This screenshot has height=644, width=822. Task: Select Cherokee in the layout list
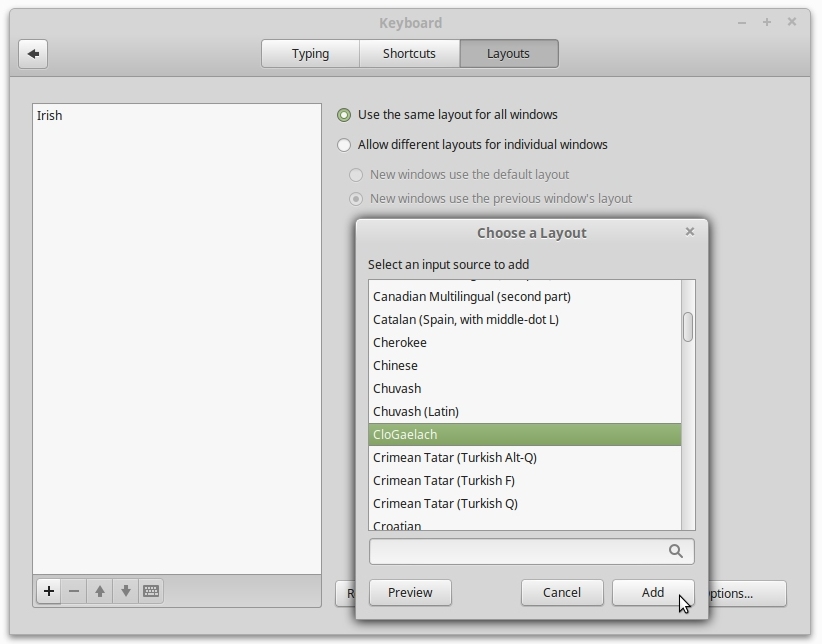pyautogui.click(x=400, y=343)
